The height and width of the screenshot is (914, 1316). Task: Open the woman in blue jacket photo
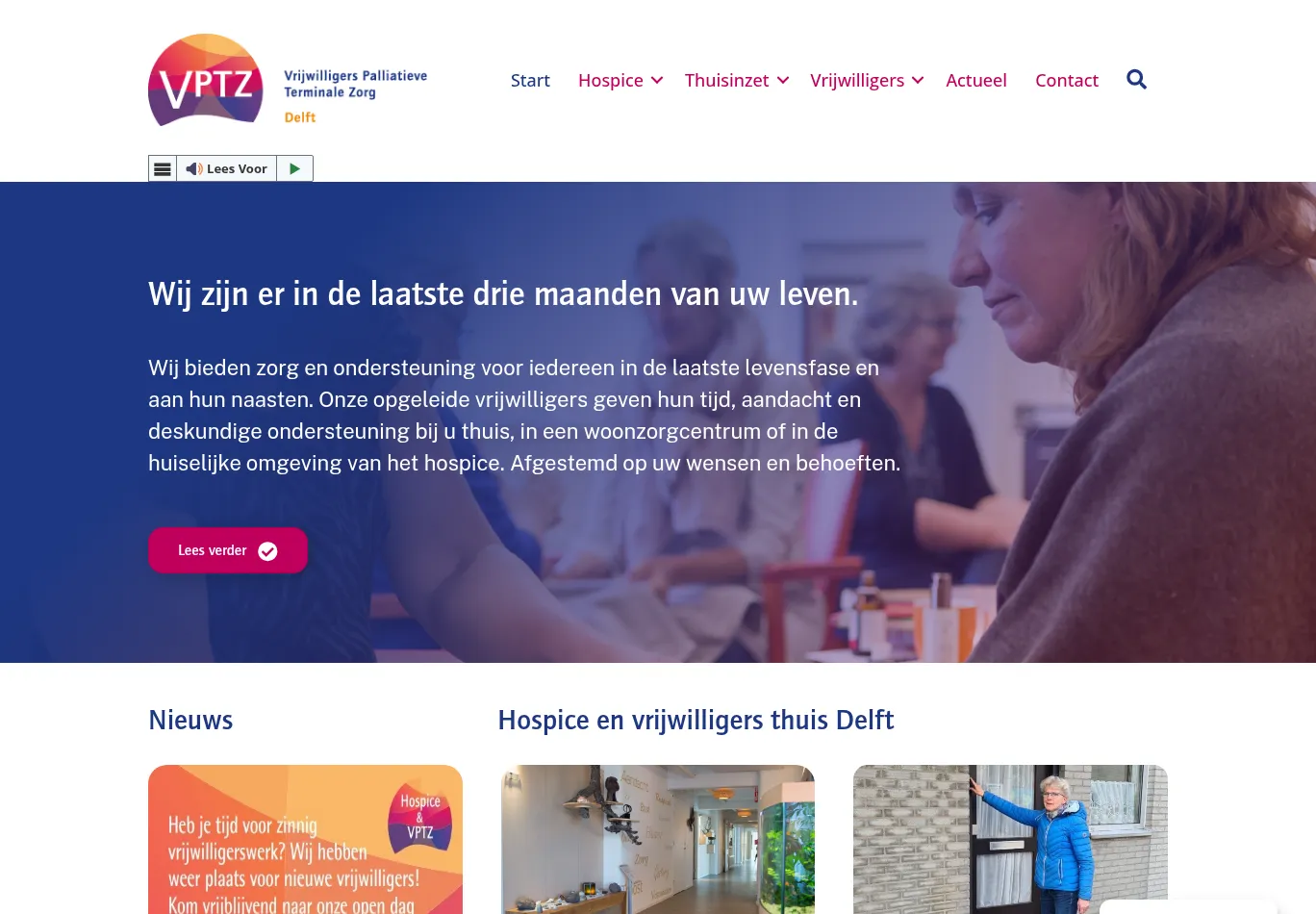click(x=1010, y=840)
